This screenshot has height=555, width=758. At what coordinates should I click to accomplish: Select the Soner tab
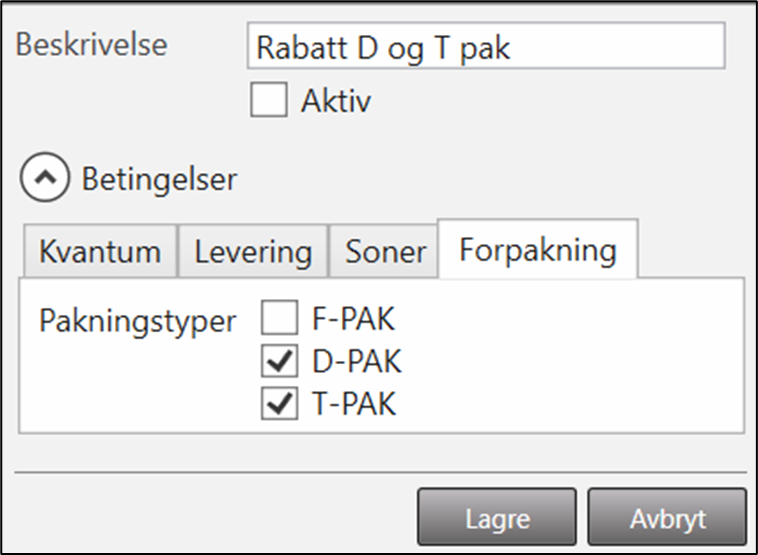click(x=385, y=251)
